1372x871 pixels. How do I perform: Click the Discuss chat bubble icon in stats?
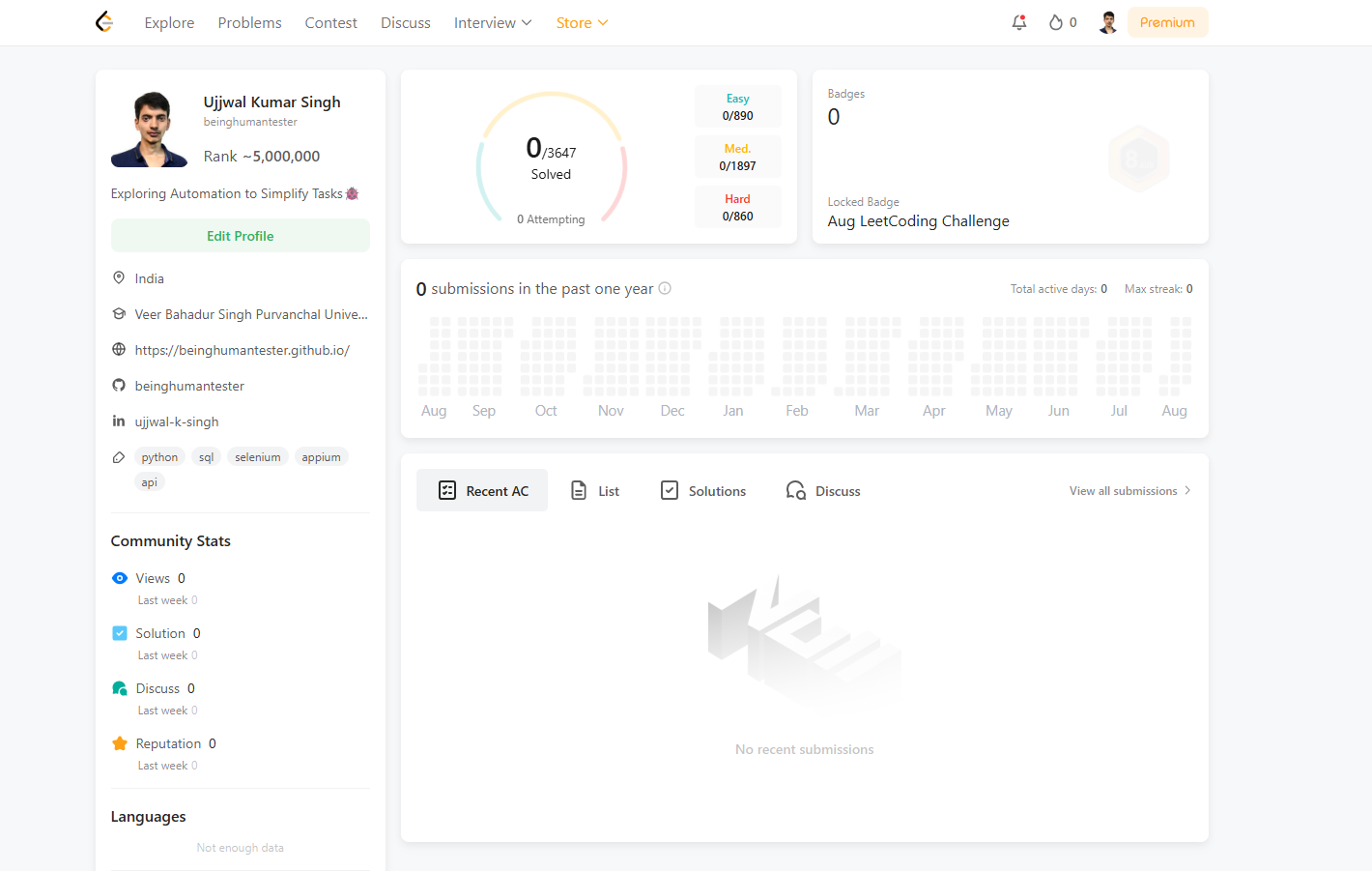pos(120,688)
